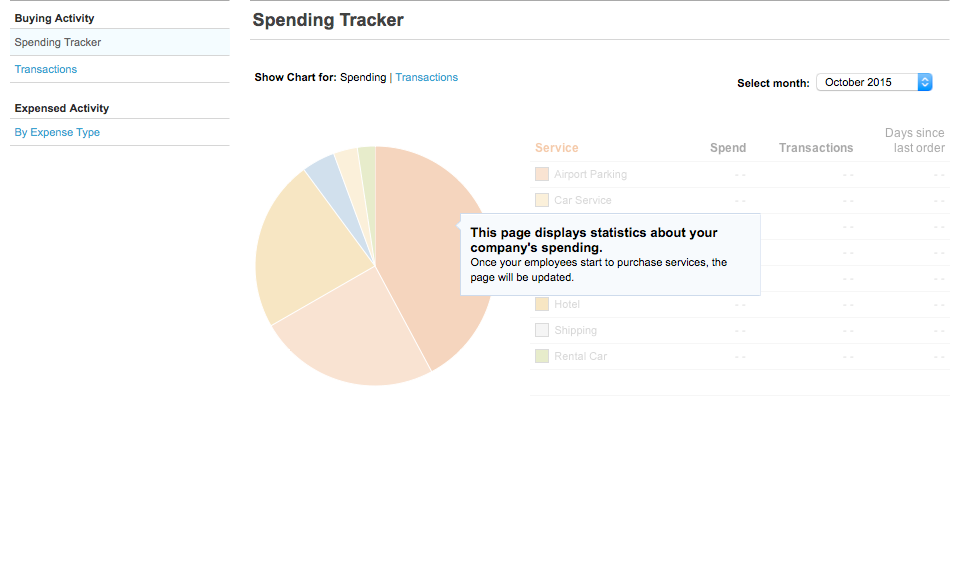Select Spending Tracker in the sidebar

58,42
